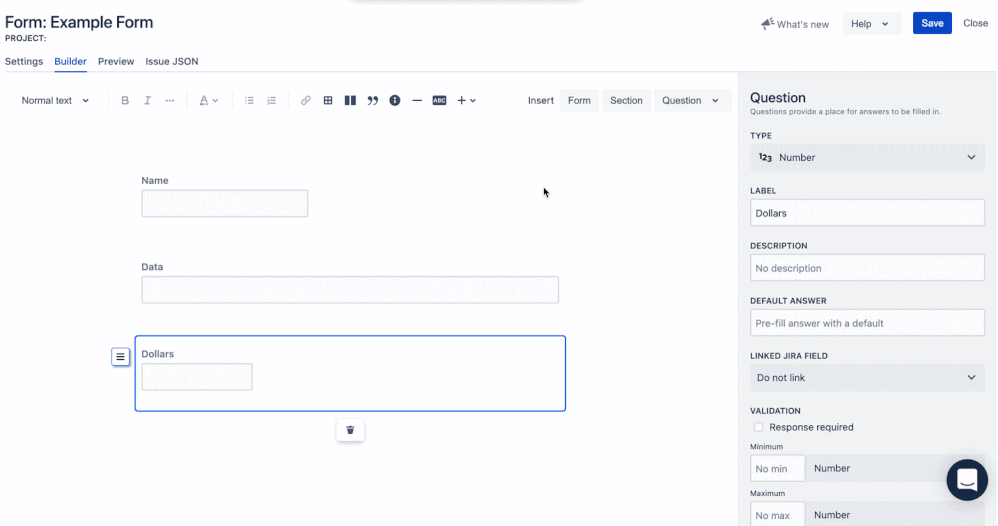Viewport: 998px width, 526px height.
Task: Open more formatting options ellipsis
Action: click(x=170, y=101)
